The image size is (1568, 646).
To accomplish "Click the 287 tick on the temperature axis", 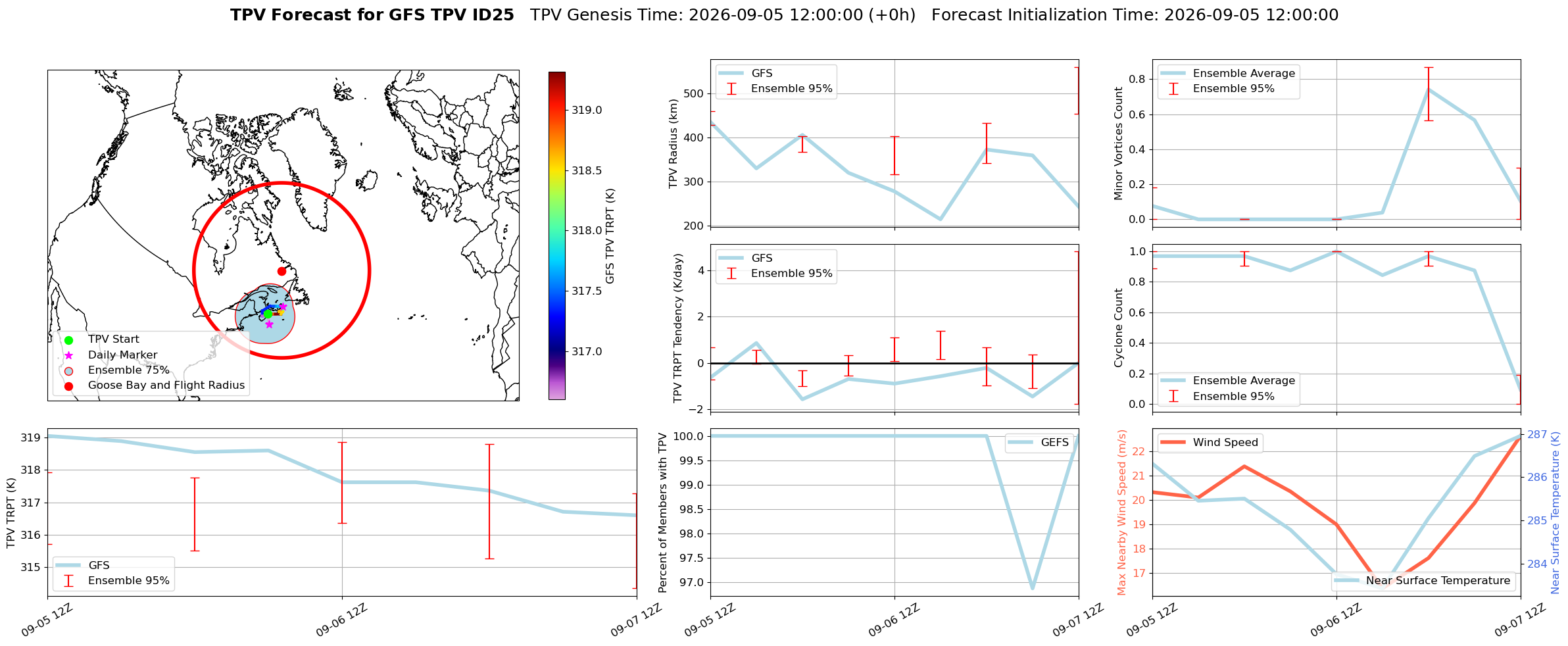I will click(1537, 434).
